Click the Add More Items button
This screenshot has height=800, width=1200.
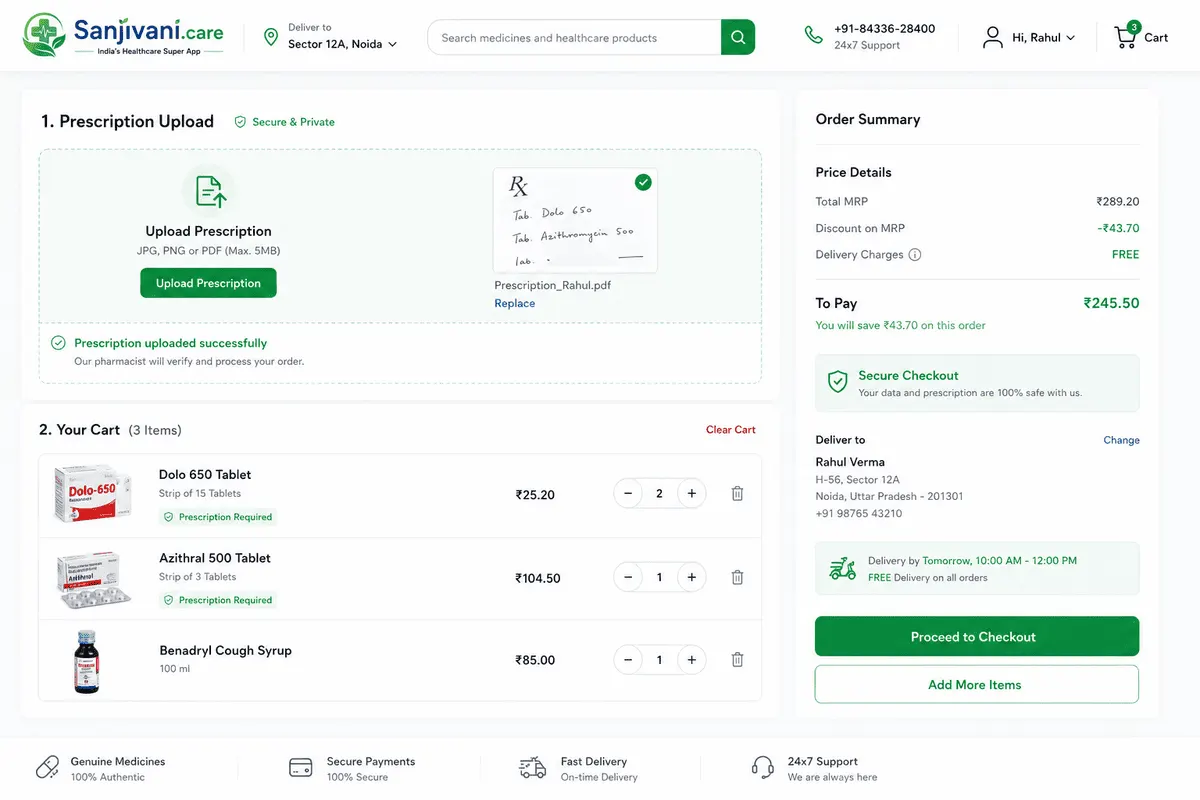[x=977, y=684]
